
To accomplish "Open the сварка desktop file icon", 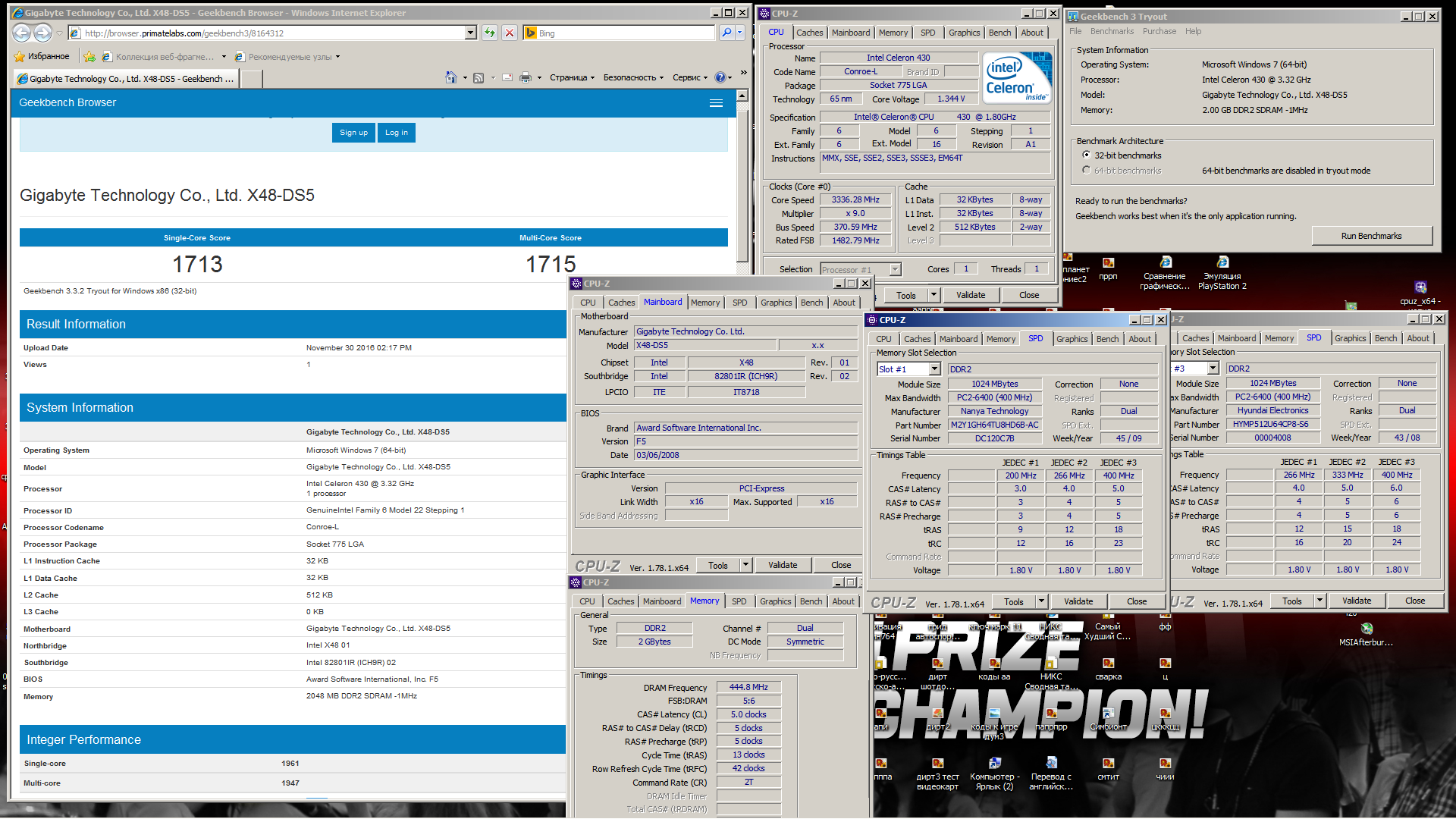I will (x=1108, y=669).
